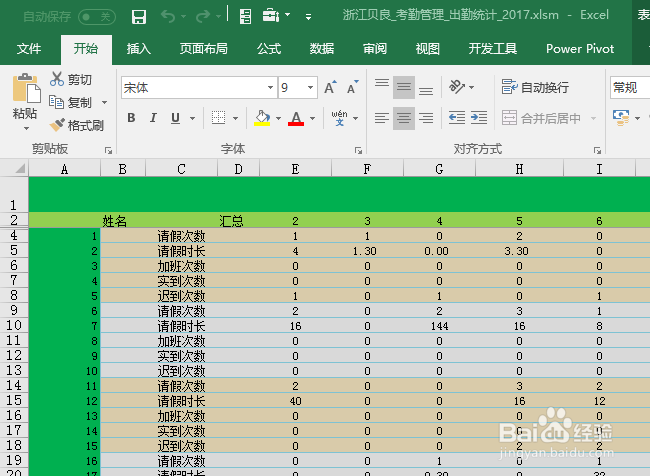Click the align right icon
Screen dimensions: 650x476
(x=426, y=118)
